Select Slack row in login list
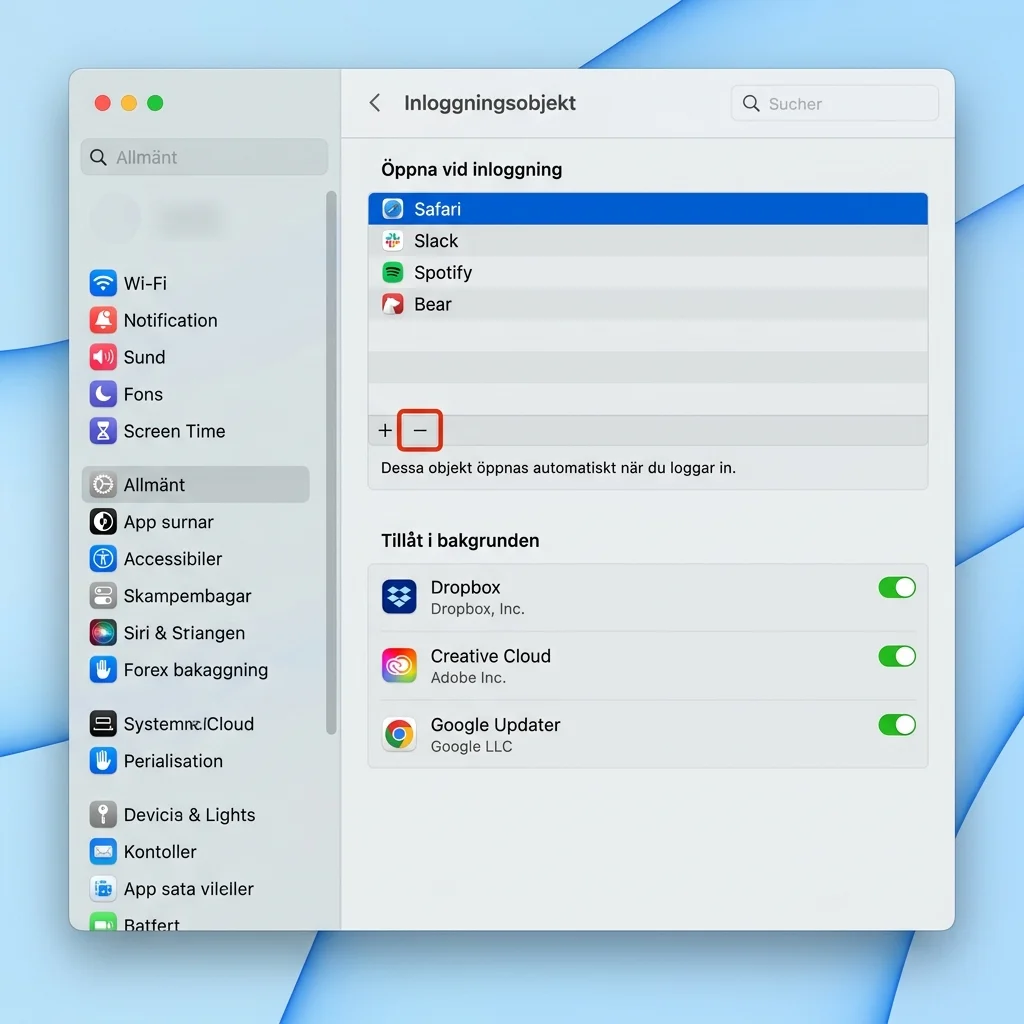Image resolution: width=1024 pixels, height=1024 pixels. [648, 241]
